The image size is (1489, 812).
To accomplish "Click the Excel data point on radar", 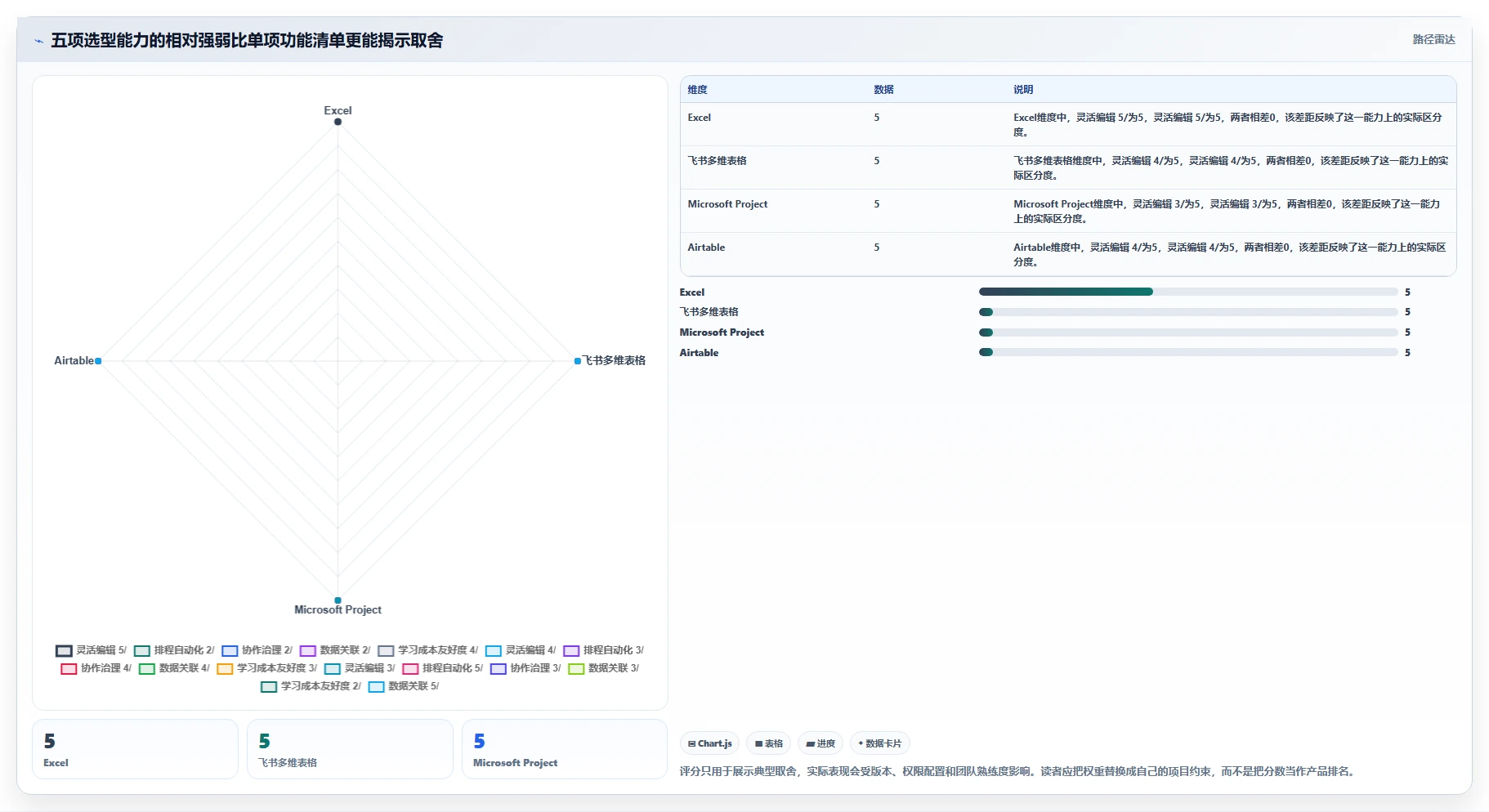I will 338,122.
